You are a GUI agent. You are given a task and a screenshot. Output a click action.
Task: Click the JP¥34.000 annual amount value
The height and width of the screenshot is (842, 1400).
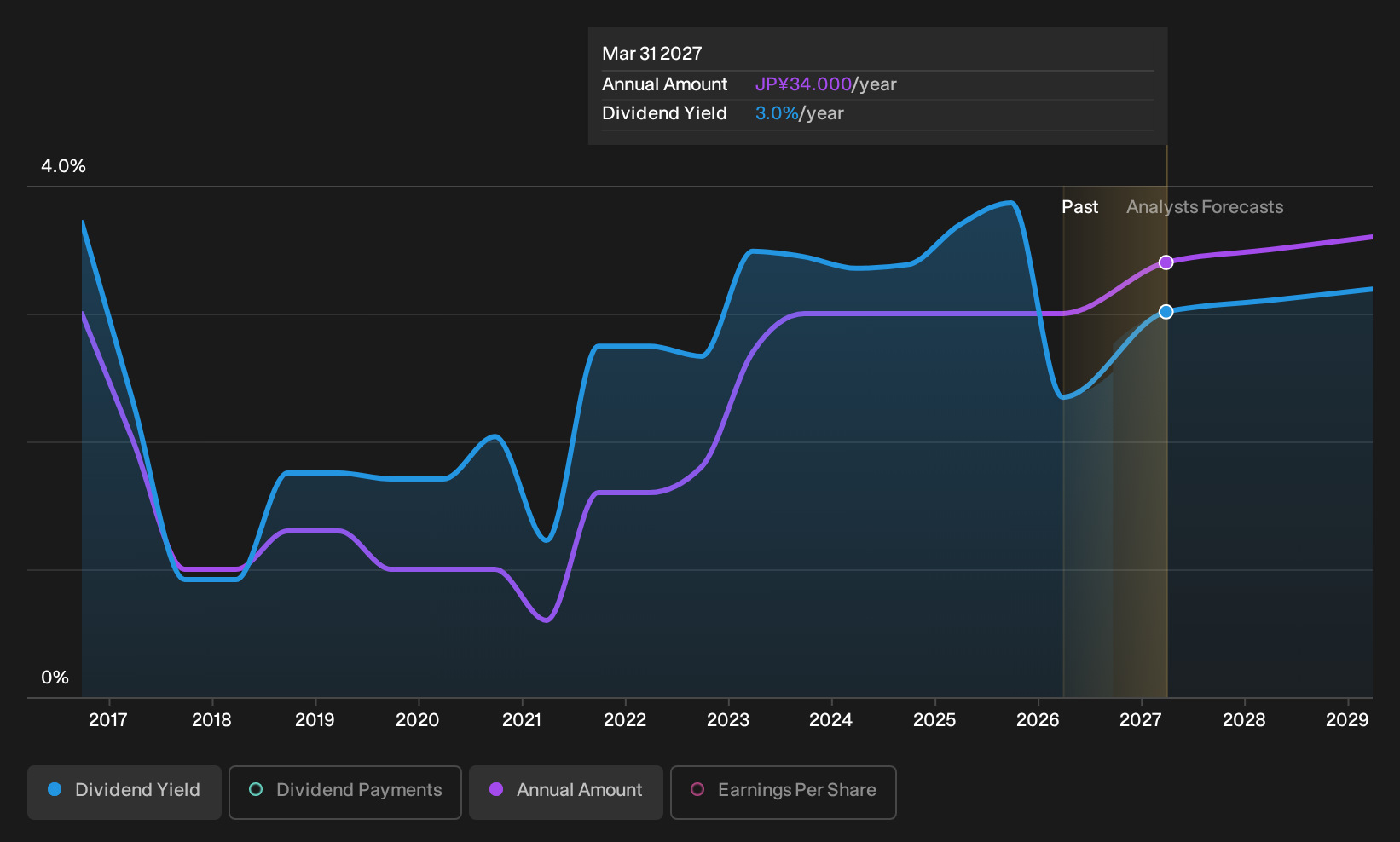tap(803, 84)
